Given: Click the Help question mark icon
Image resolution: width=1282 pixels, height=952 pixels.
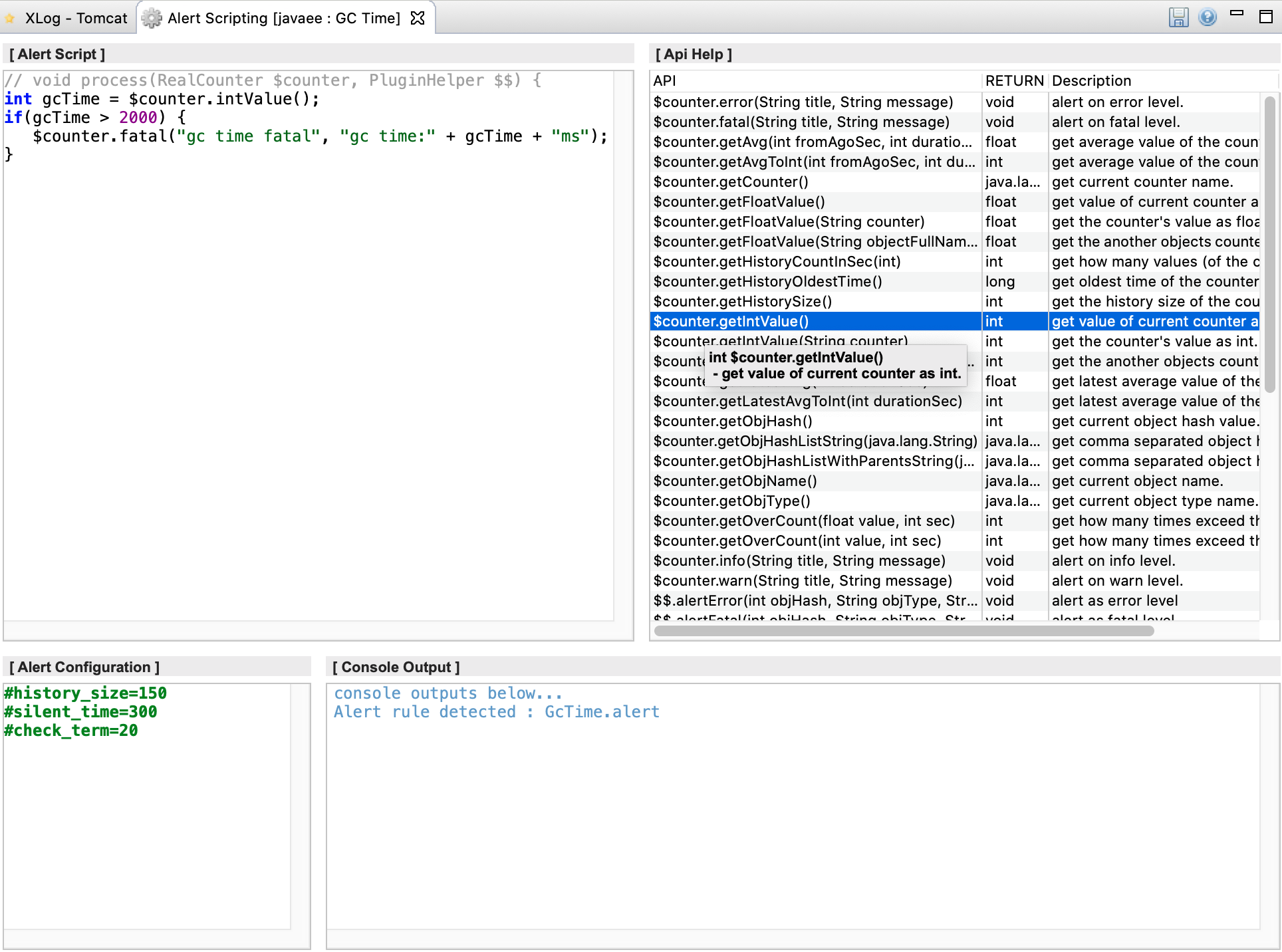Looking at the screenshot, I should (x=1208, y=17).
